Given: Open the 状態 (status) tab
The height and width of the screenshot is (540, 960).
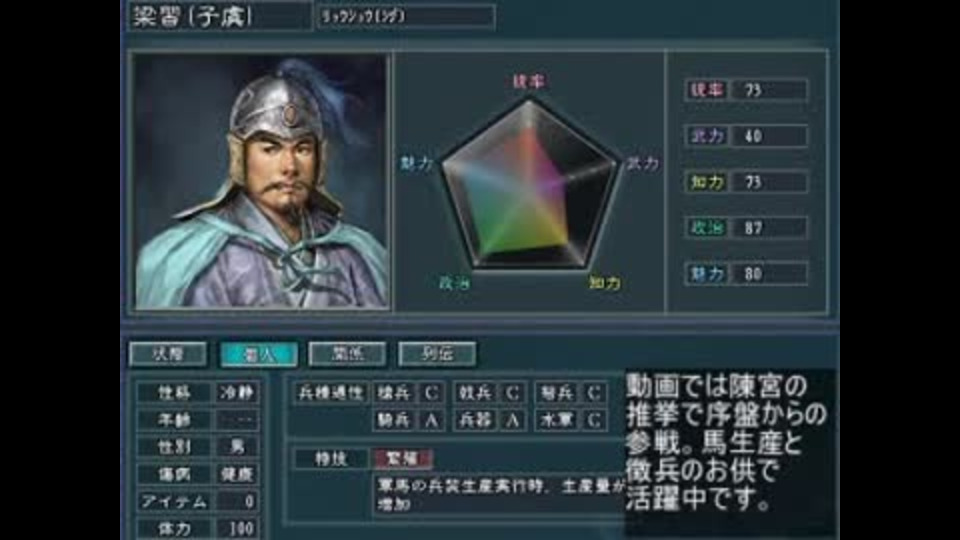Looking at the screenshot, I should (x=168, y=354).
